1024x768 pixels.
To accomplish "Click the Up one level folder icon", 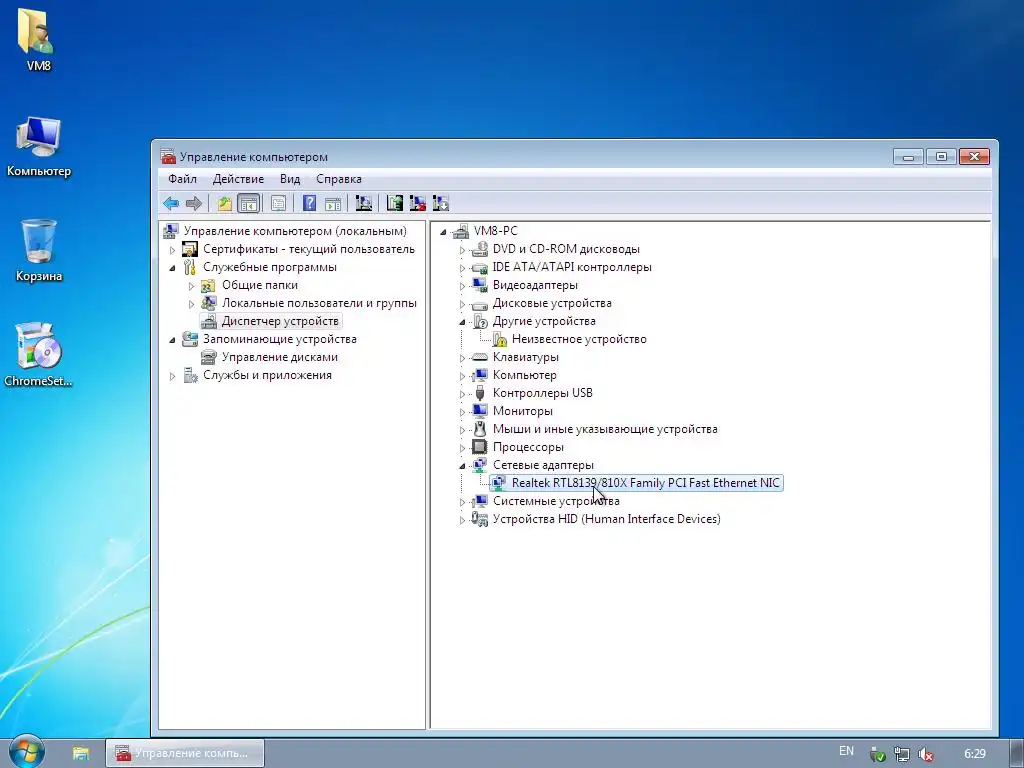I will point(225,203).
